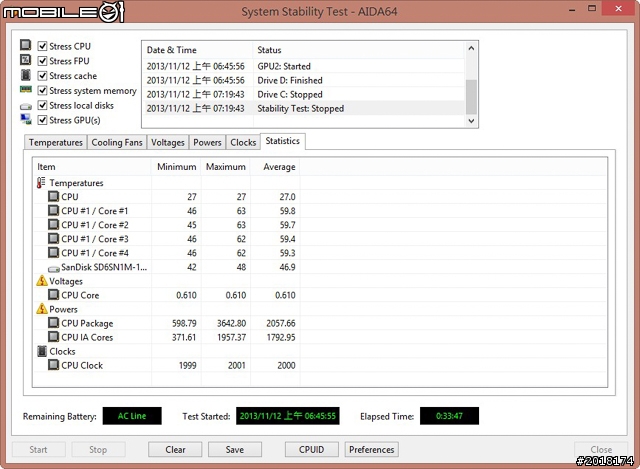Image resolution: width=640 pixels, height=469 pixels.
Task: Show the Clocks tab
Action: 243,142
